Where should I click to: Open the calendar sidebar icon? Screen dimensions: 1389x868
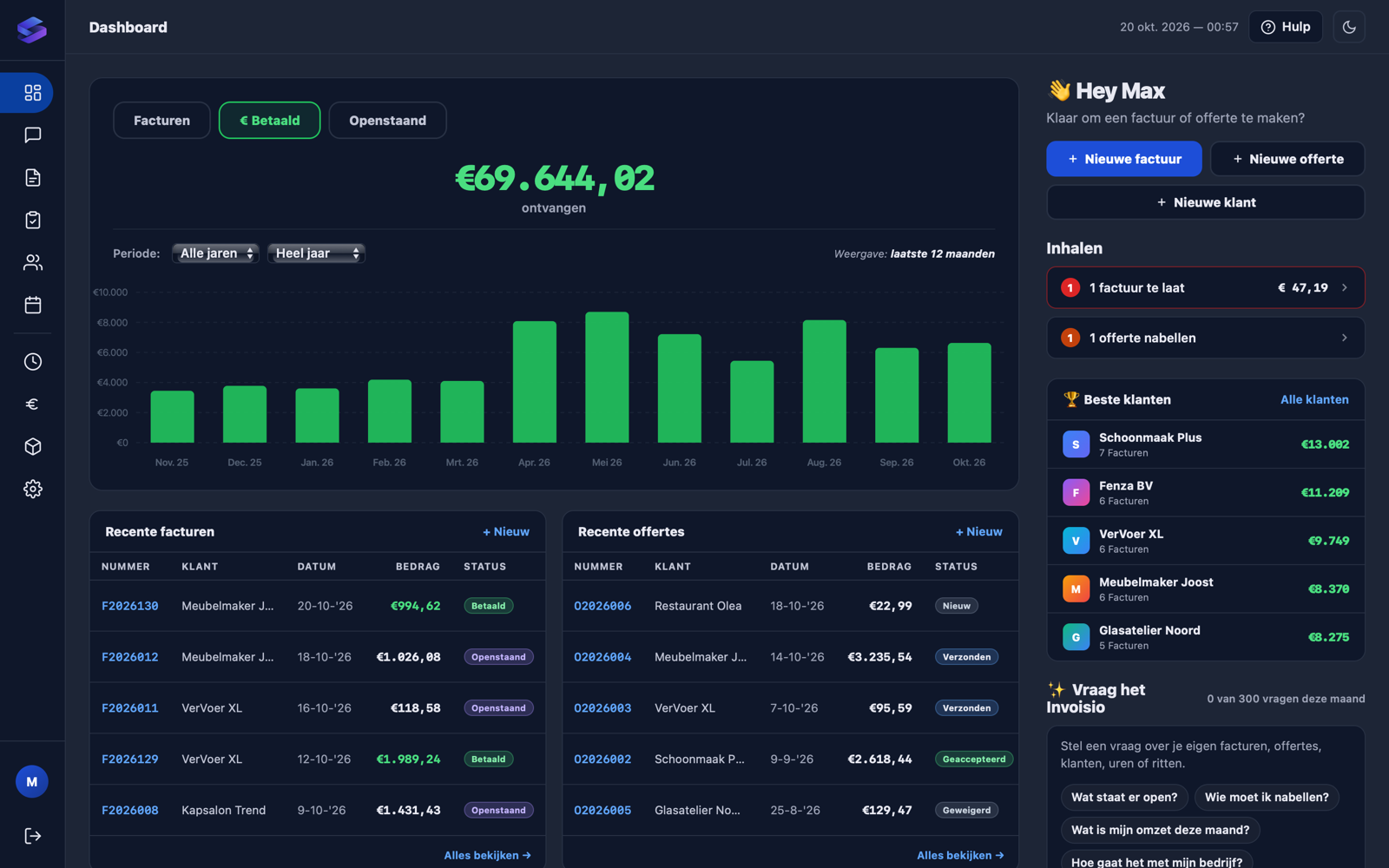tap(32, 305)
